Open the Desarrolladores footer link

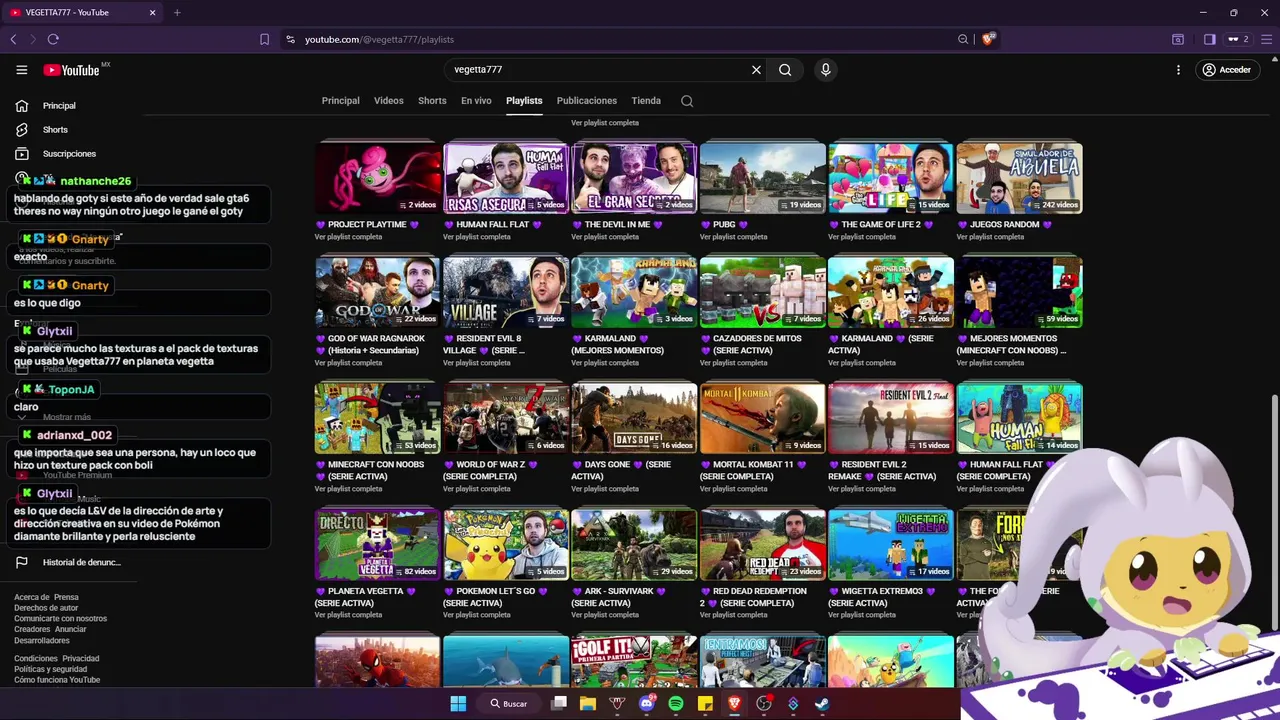(42, 640)
